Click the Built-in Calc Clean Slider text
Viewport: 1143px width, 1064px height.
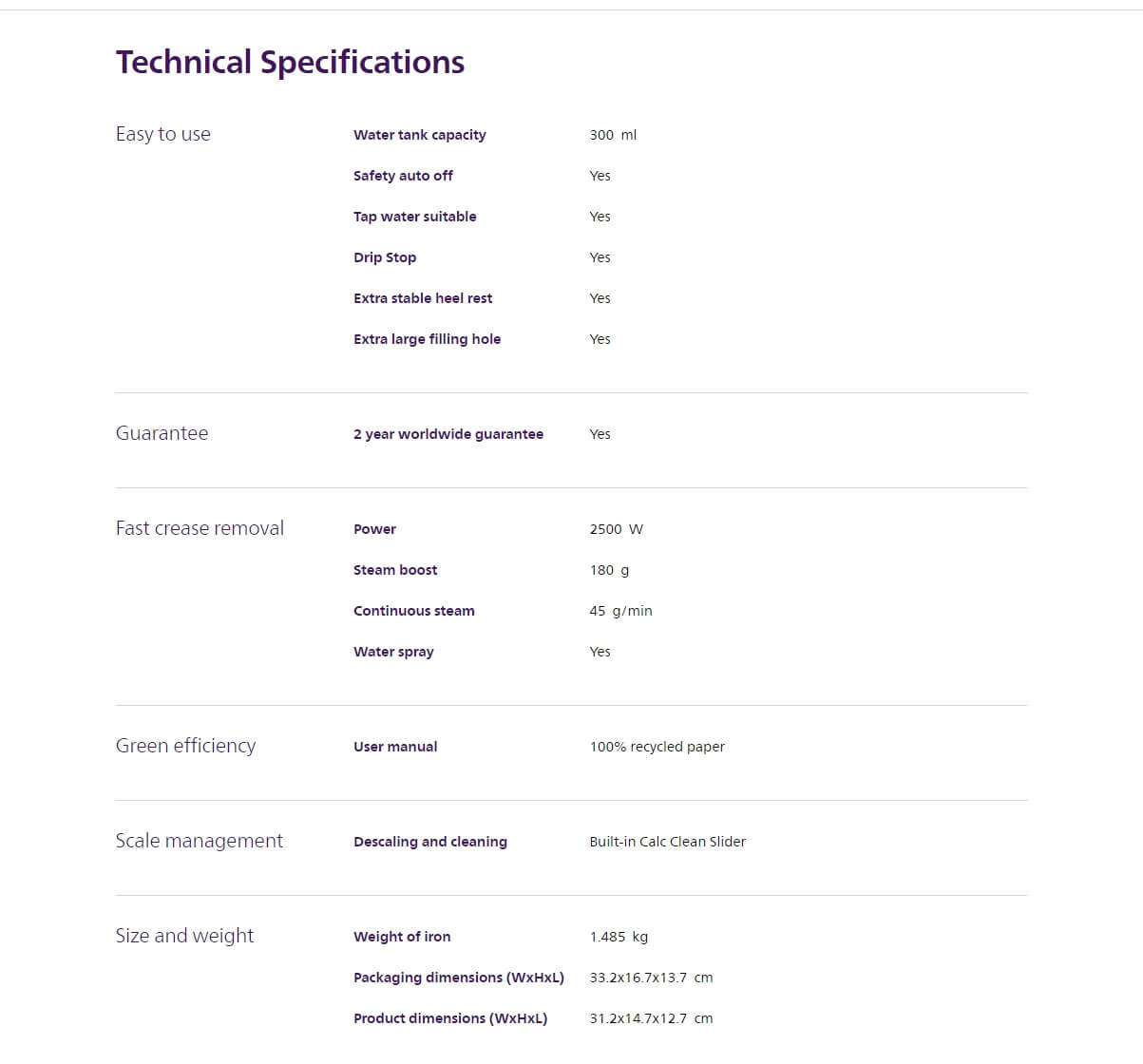[x=667, y=842]
